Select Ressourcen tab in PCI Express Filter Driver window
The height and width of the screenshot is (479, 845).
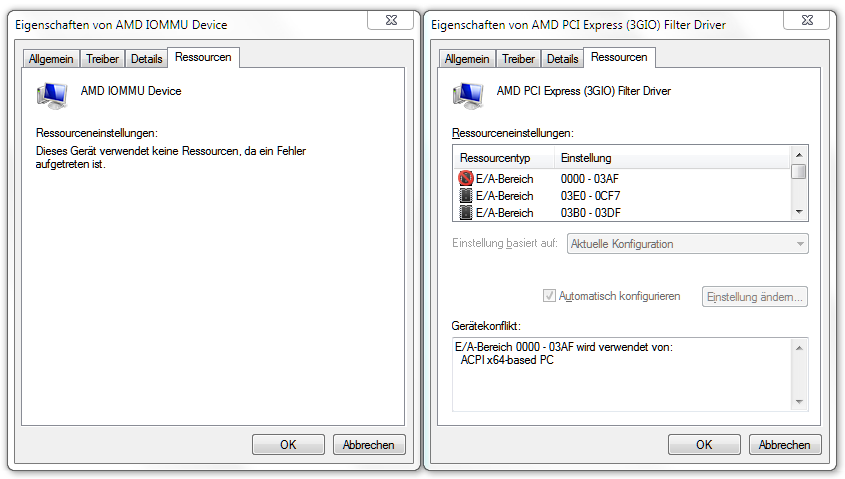point(619,57)
